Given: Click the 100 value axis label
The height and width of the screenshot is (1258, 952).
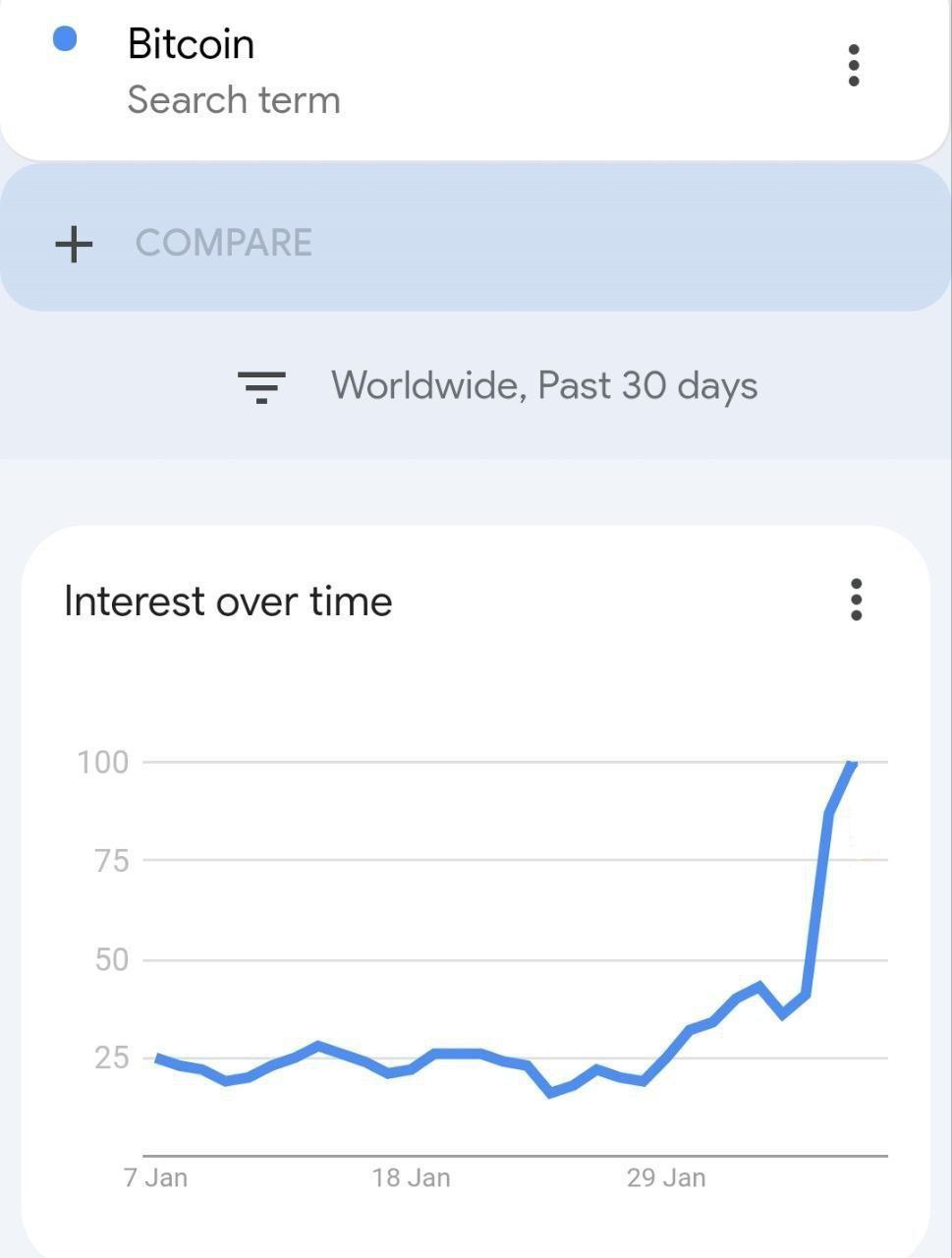Looking at the screenshot, I should [103, 762].
